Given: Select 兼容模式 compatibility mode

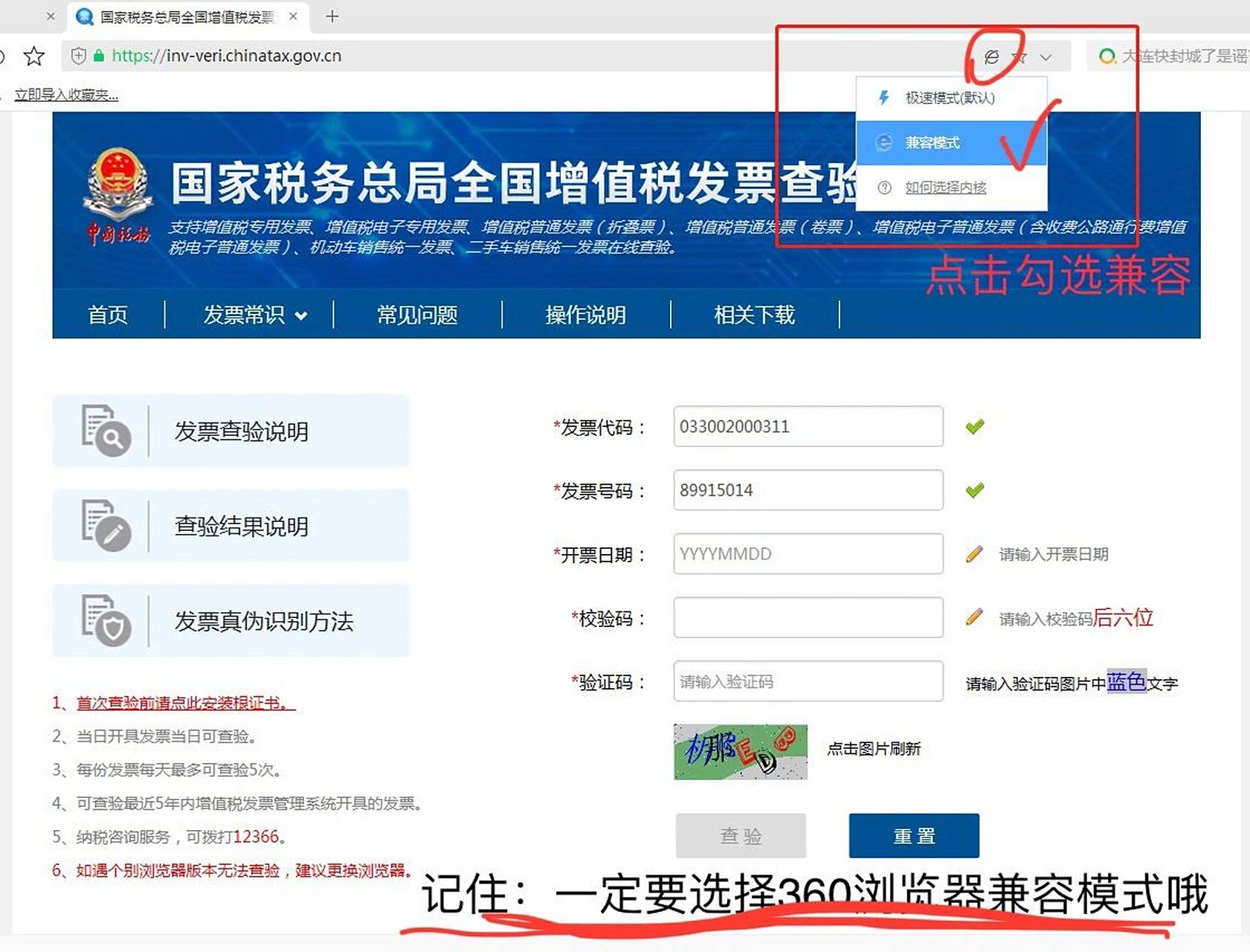Looking at the screenshot, I should click(932, 143).
